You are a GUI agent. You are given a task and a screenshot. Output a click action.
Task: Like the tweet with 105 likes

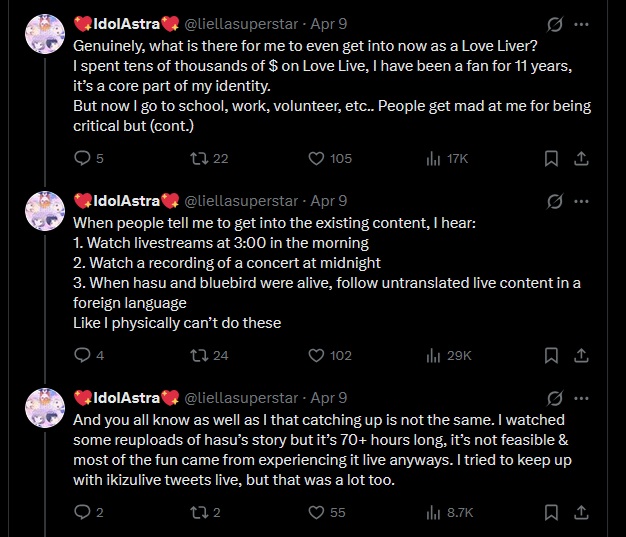[330, 159]
